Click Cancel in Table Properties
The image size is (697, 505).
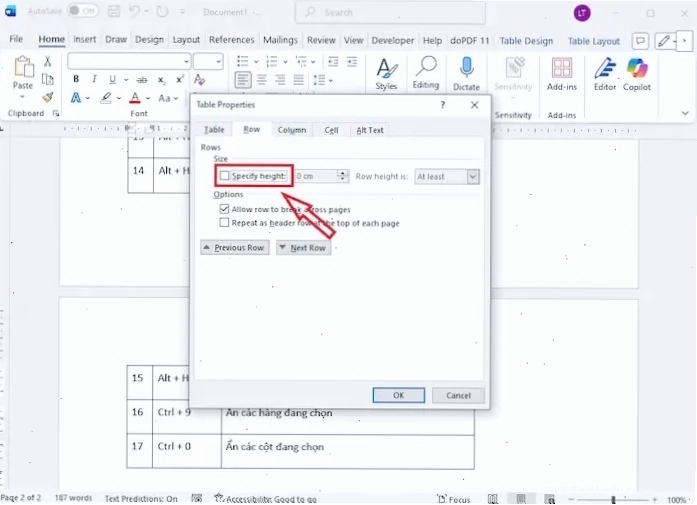[458, 395]
